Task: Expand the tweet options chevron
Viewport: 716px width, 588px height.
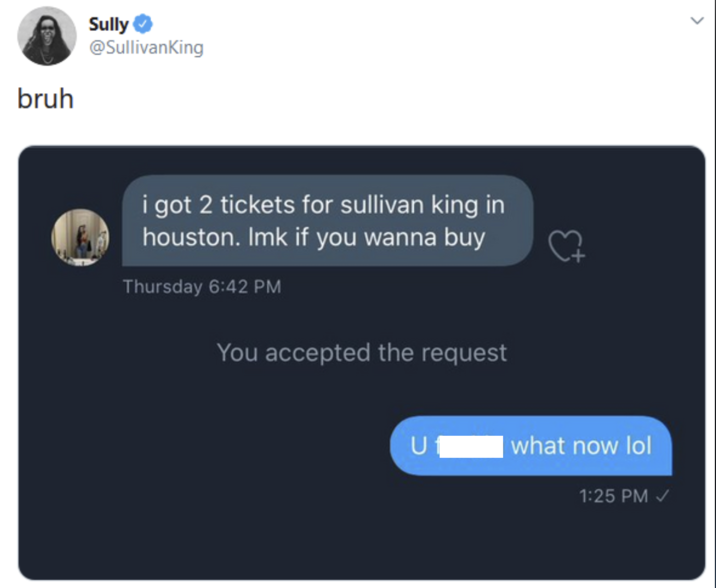Action: pyautogui.click(x=696, y=21)
